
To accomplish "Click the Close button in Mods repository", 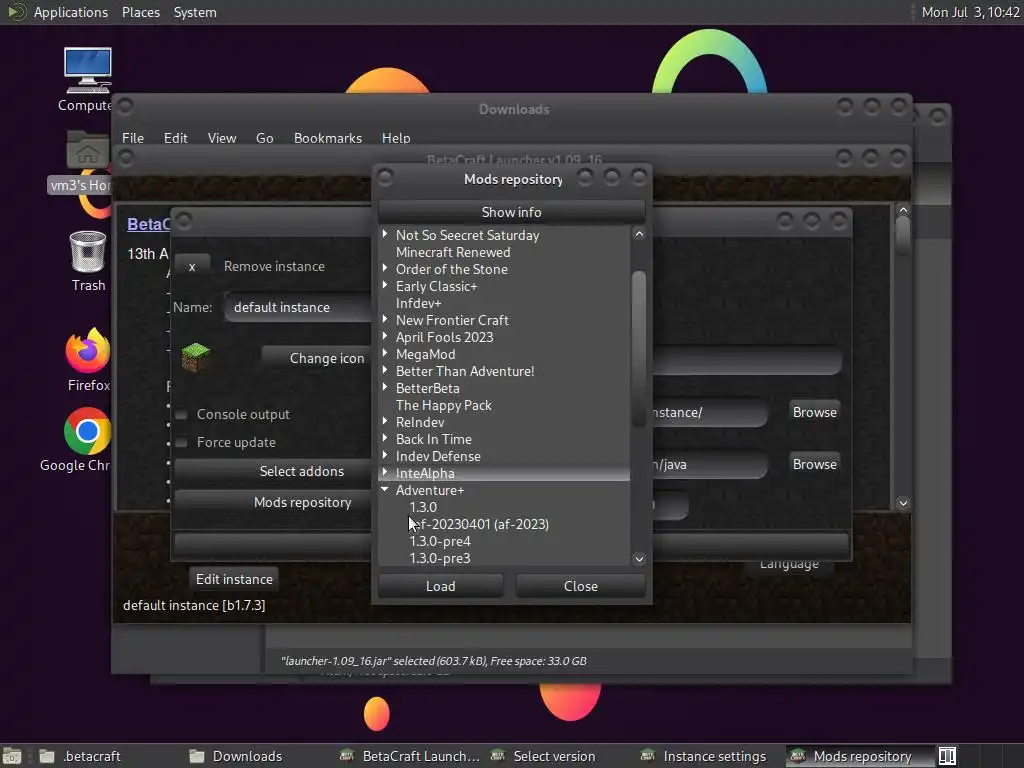I will [x=581, y=586].
